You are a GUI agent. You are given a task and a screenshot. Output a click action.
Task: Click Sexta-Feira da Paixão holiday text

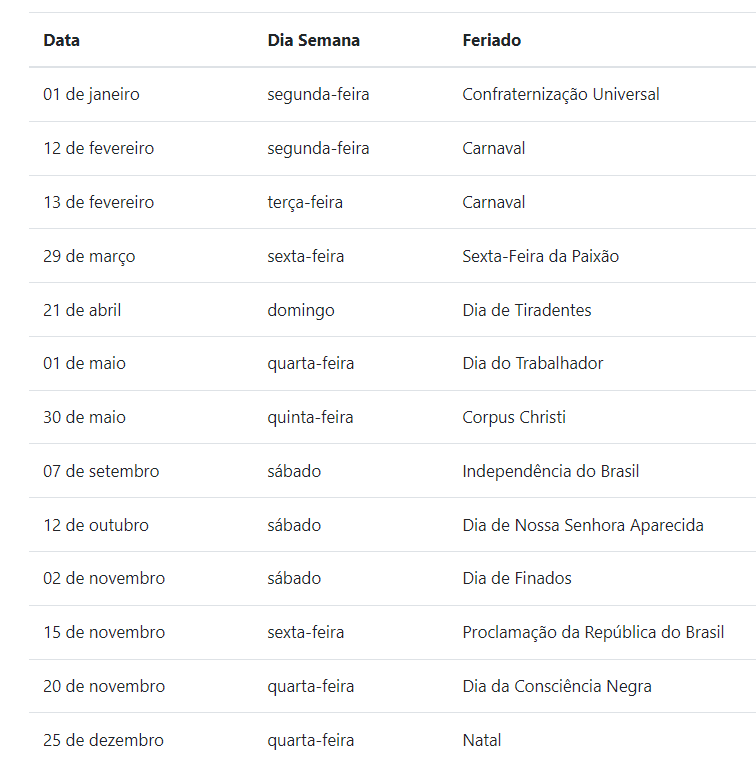click(x=540, y=256)
